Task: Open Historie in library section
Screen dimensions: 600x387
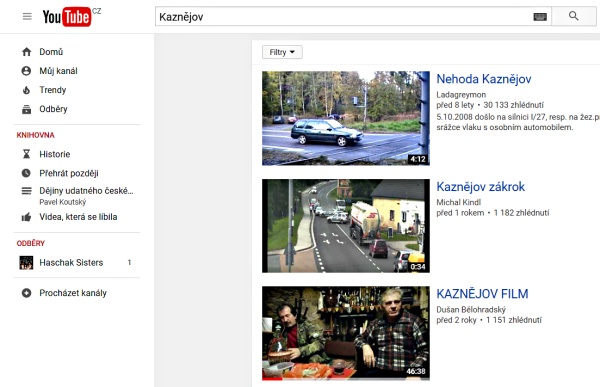Action: pyautogui.click(x=55, y=154)
